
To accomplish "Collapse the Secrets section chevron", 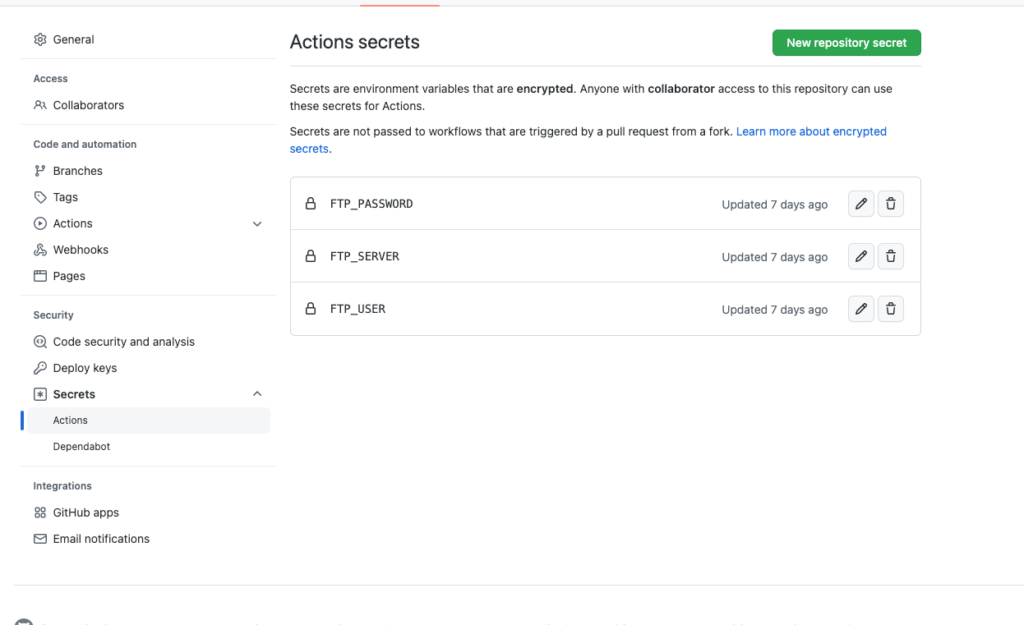I will coord(257,394).
